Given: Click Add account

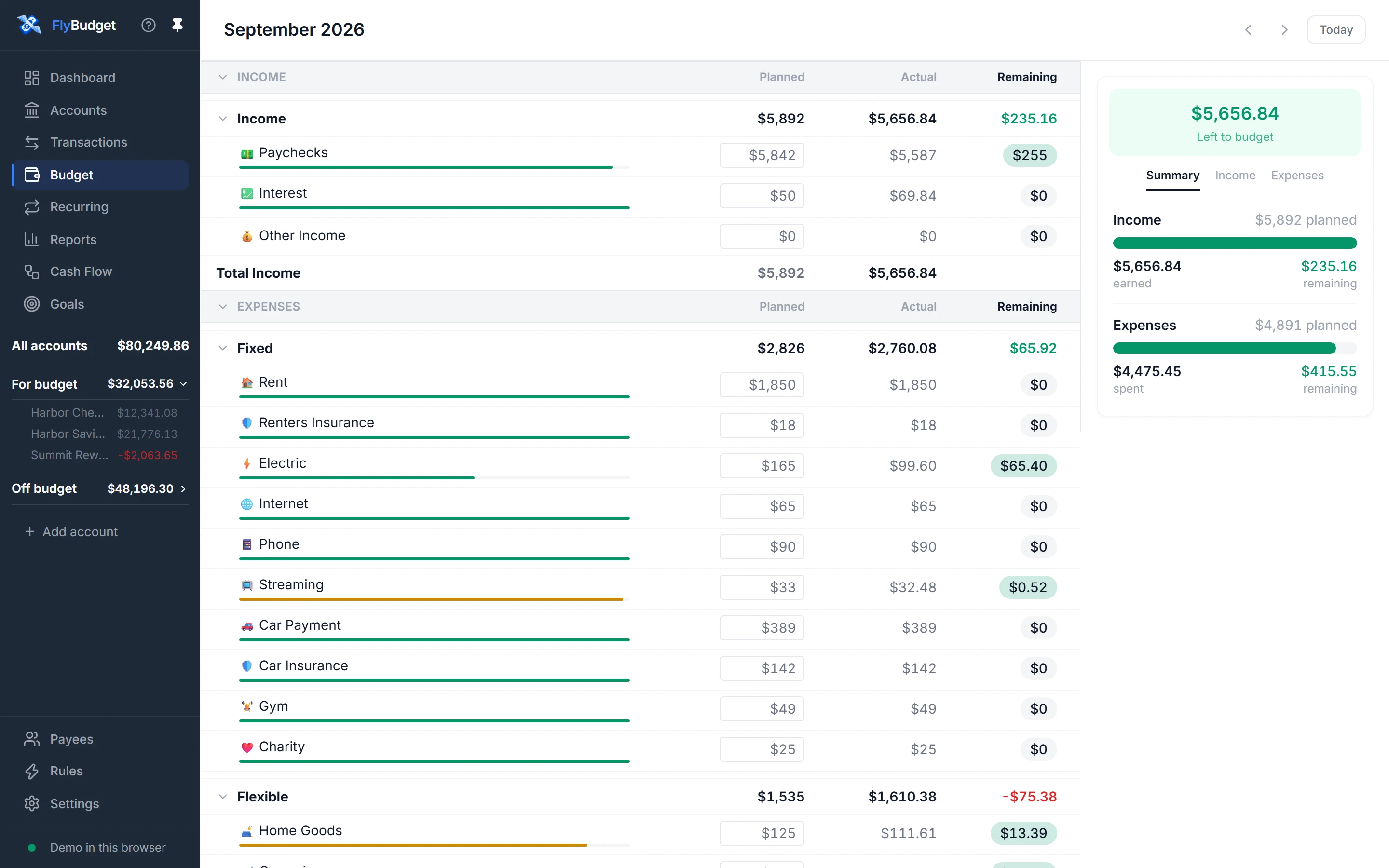Looking at the screenshot, I should point(71,532).
